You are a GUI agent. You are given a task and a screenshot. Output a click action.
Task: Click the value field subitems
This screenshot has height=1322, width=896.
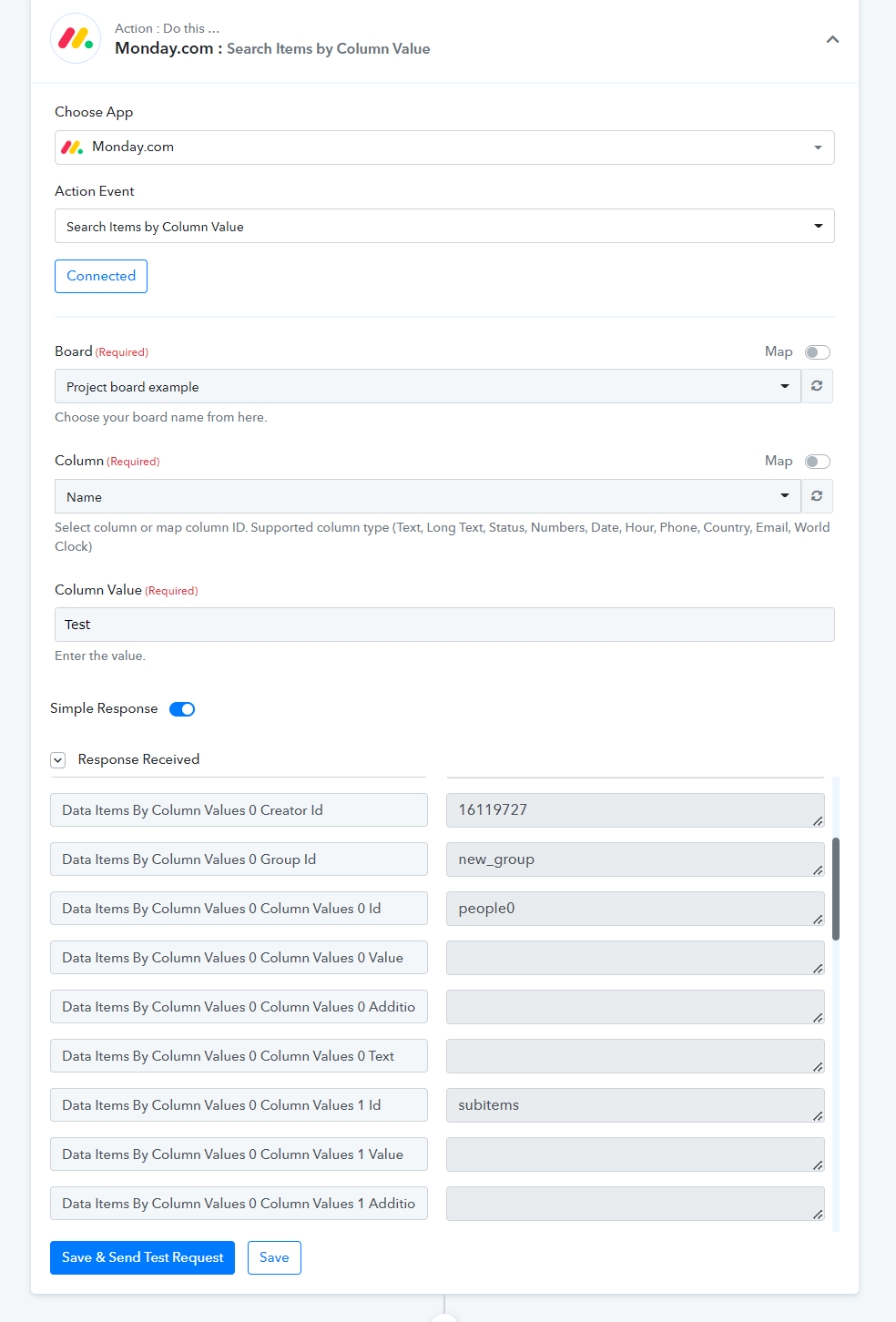[636, 1105]
